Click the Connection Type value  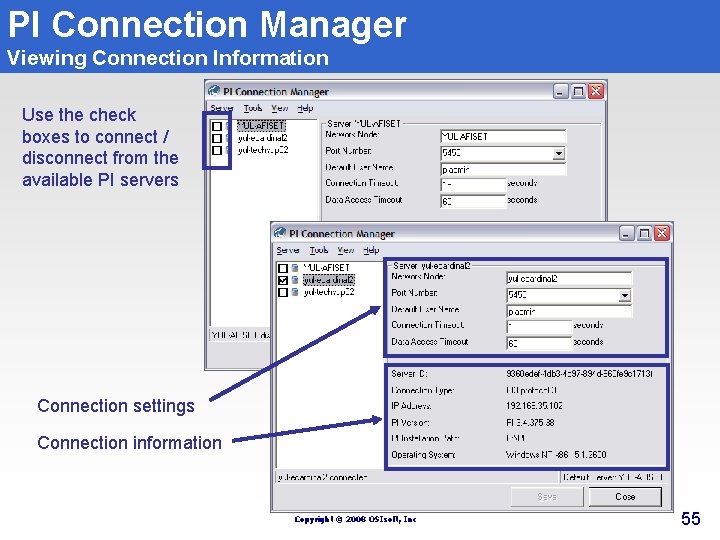[531, 390]
